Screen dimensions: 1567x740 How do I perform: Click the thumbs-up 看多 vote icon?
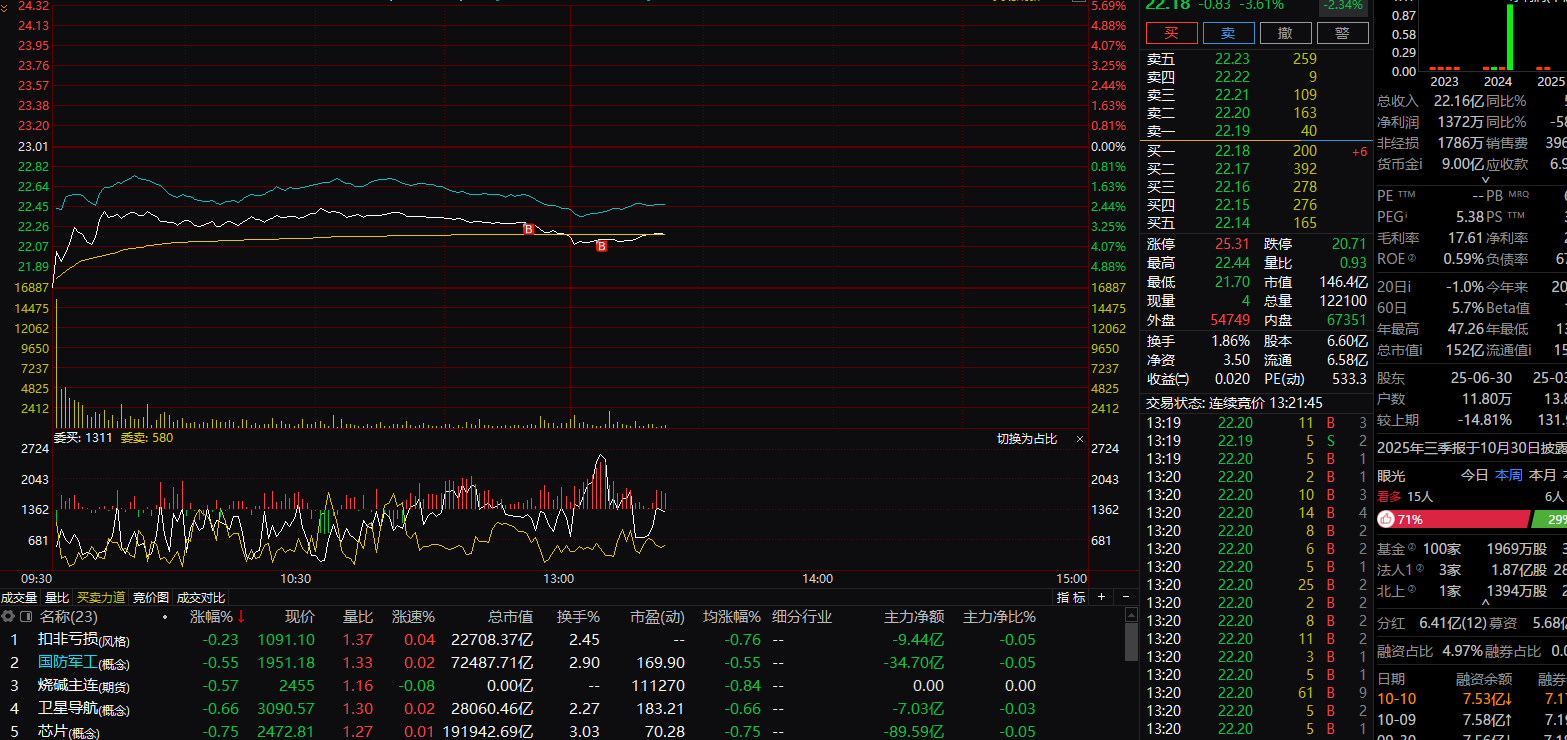point(1386,519)
